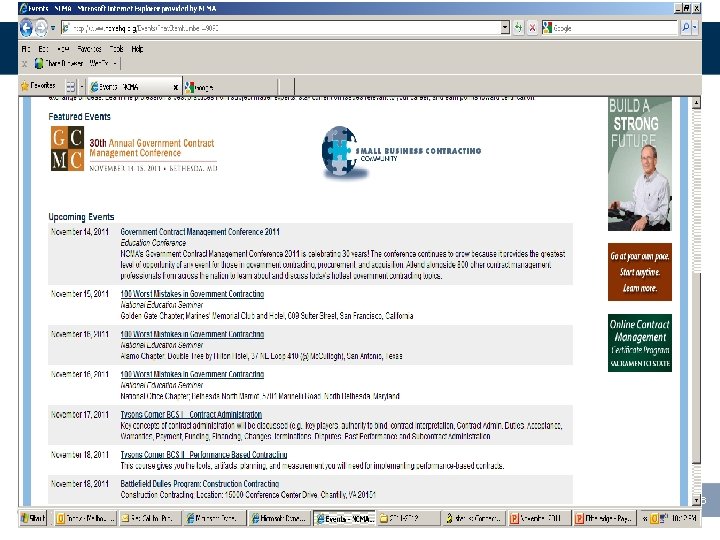Open the Tools menu
The image size is (720, 540).
tap(116, 49)
